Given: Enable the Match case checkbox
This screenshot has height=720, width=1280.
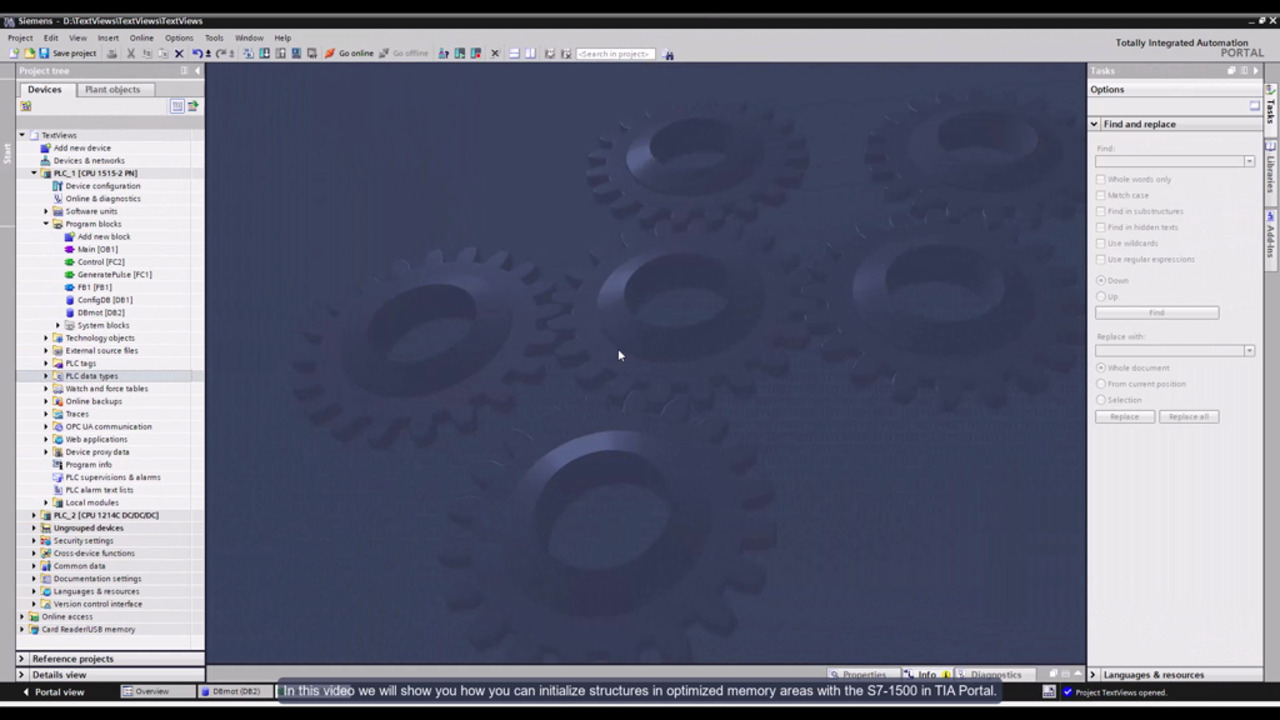Looking at the screenshot, I should tap(1101, 195).
